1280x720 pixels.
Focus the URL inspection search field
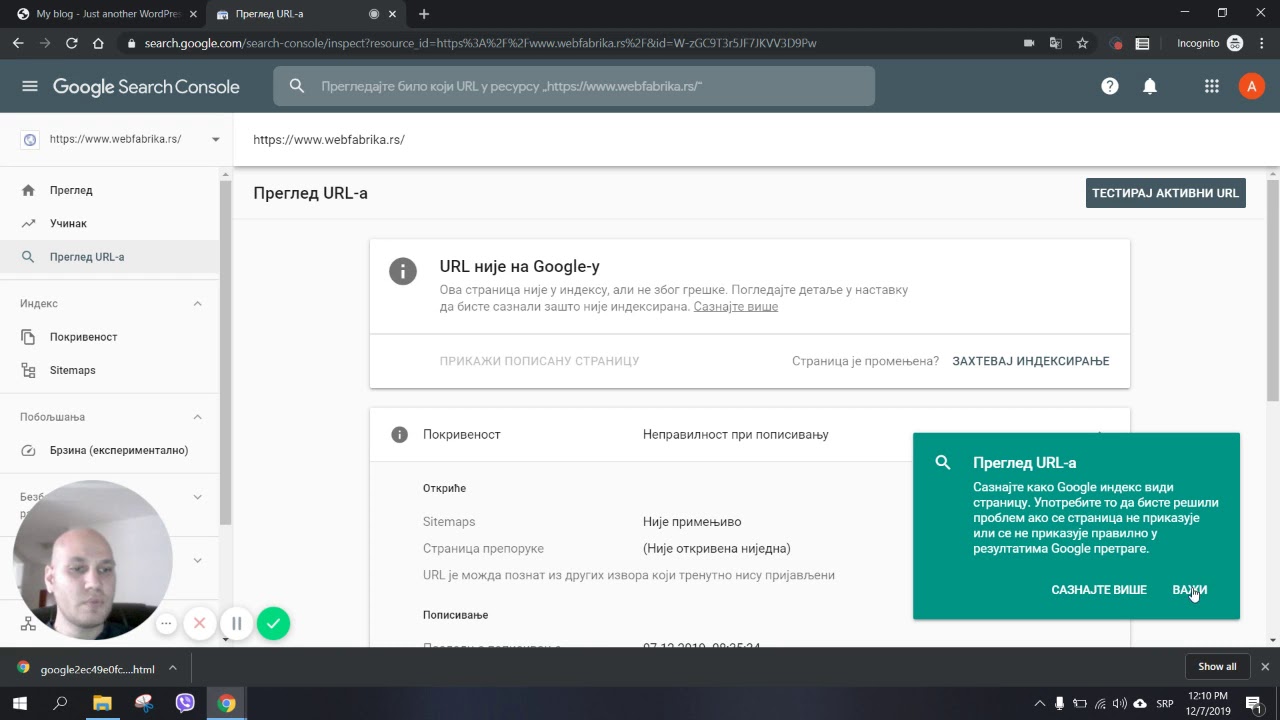pyautogui.click(x=574, y=86)
